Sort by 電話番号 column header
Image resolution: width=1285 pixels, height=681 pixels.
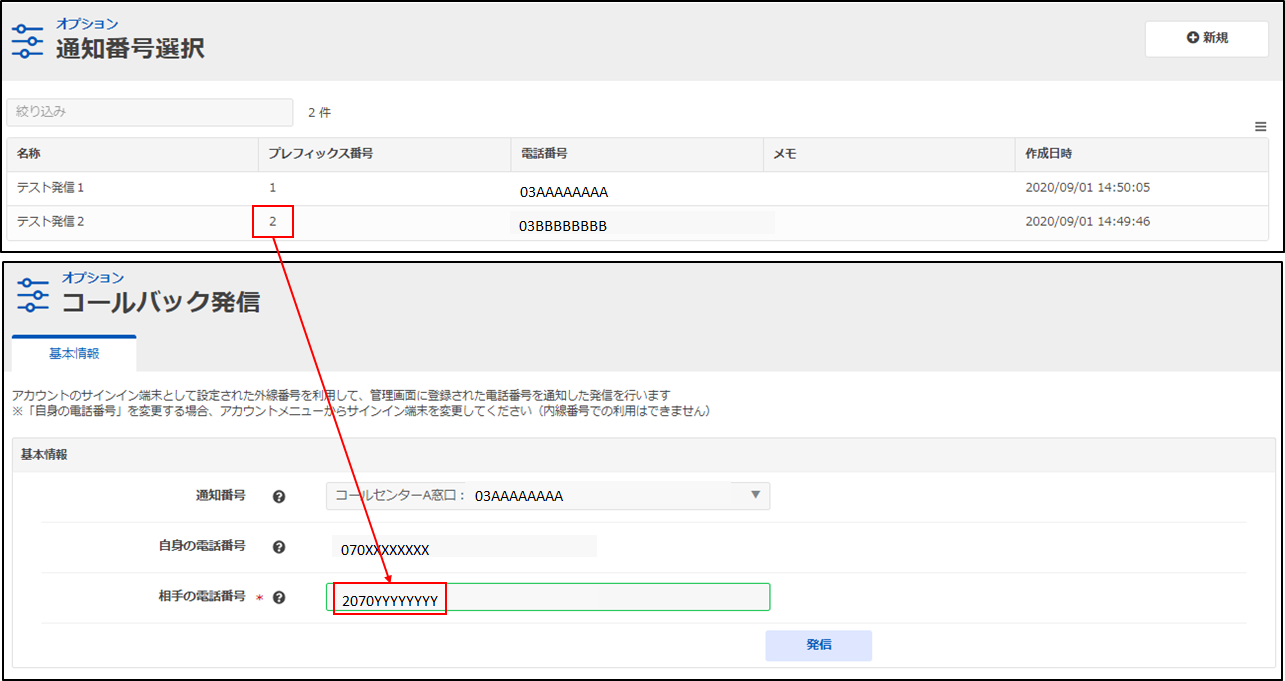click(x=636, y=154)
